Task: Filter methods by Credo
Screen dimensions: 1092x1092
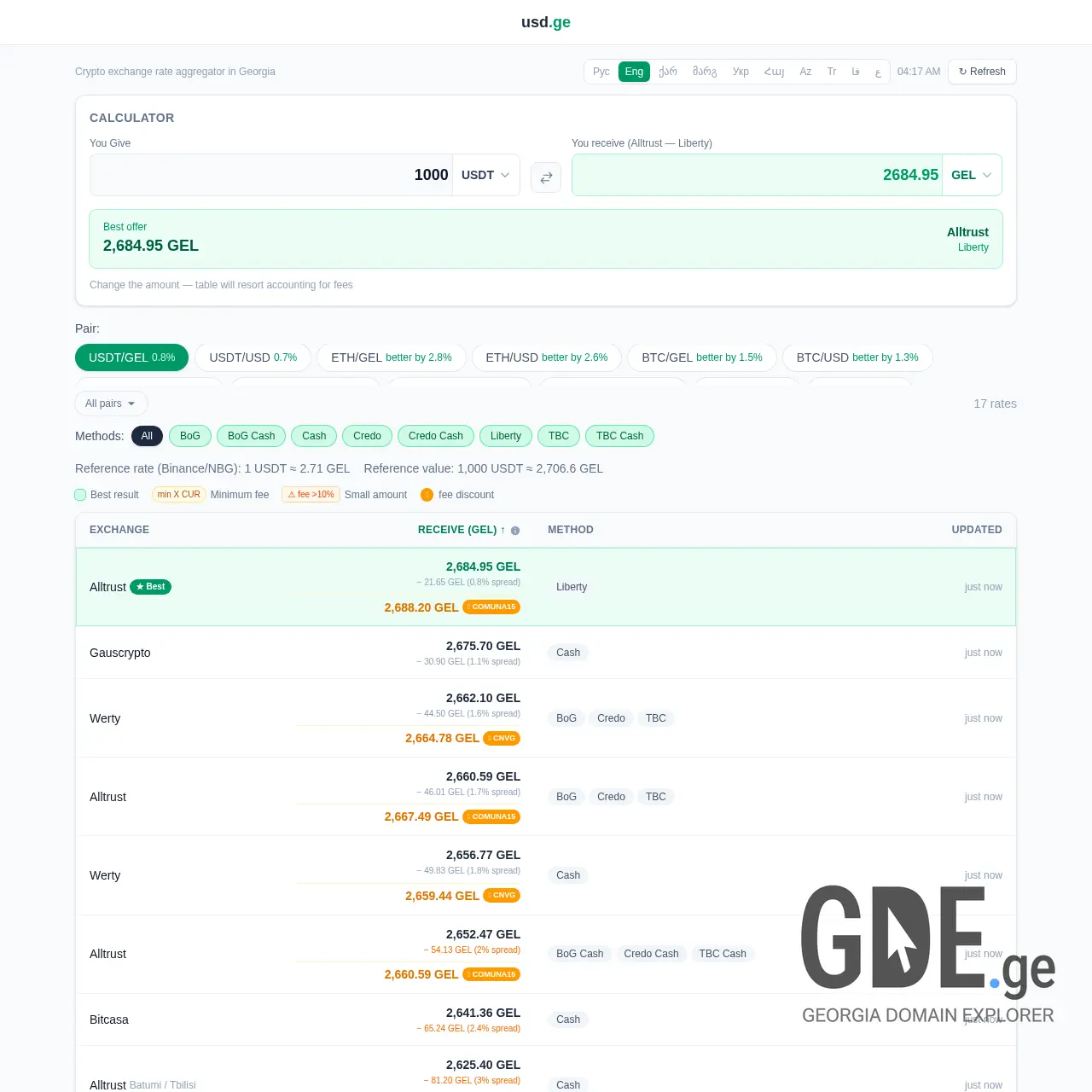Action: pyautogui.click(x=368, y=436)
